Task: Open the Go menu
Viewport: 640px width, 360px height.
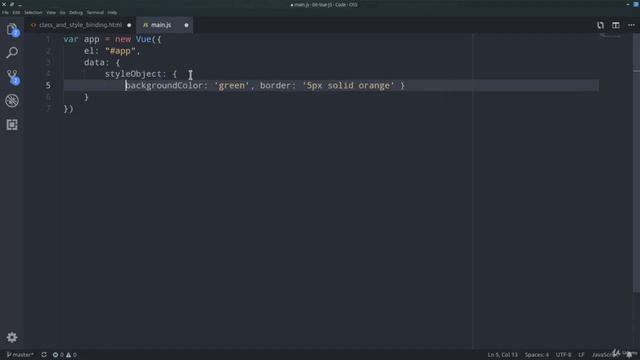Action: tap(62, 13)
